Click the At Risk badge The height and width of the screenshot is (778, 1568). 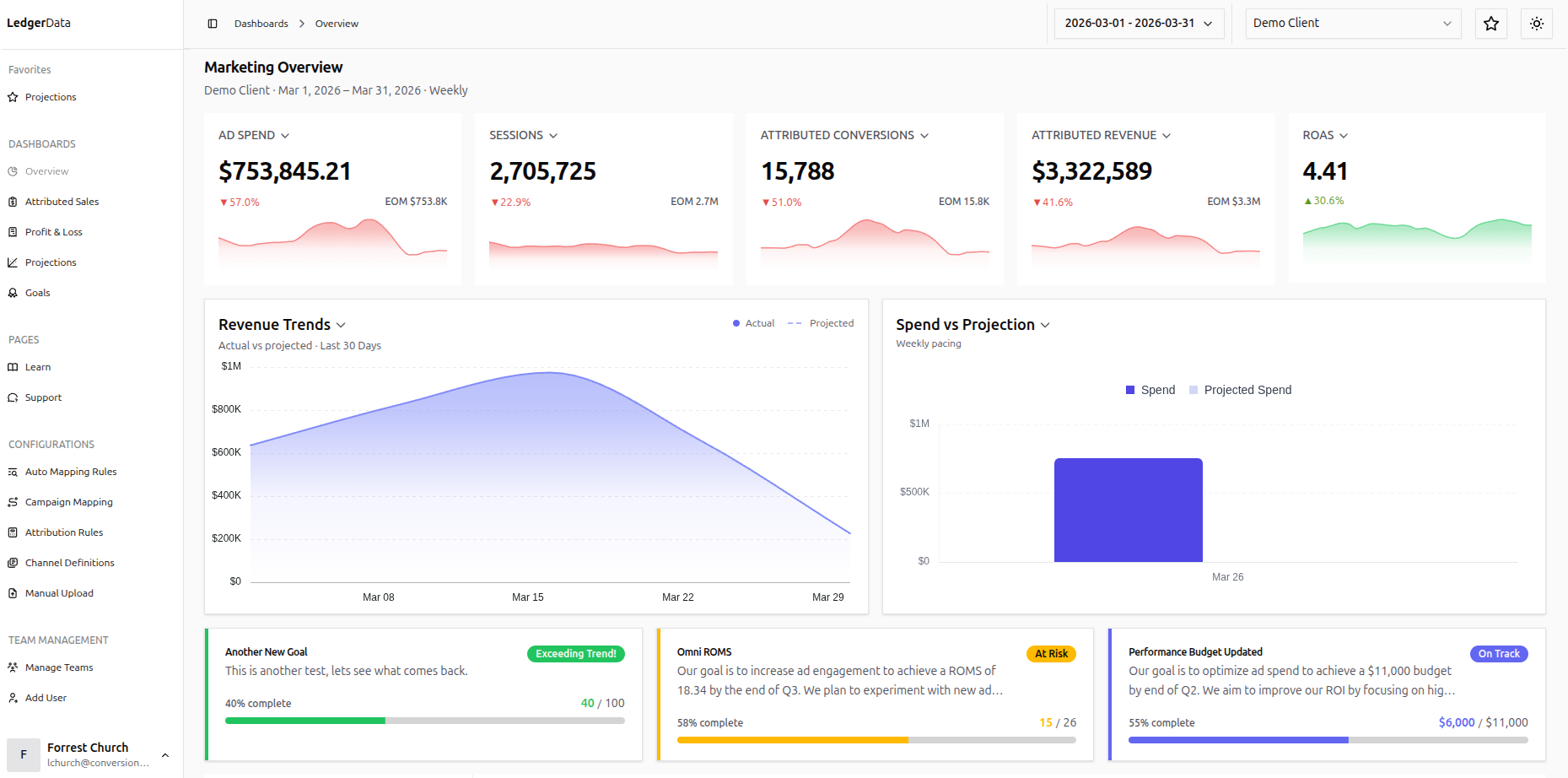pos(1051,654)
